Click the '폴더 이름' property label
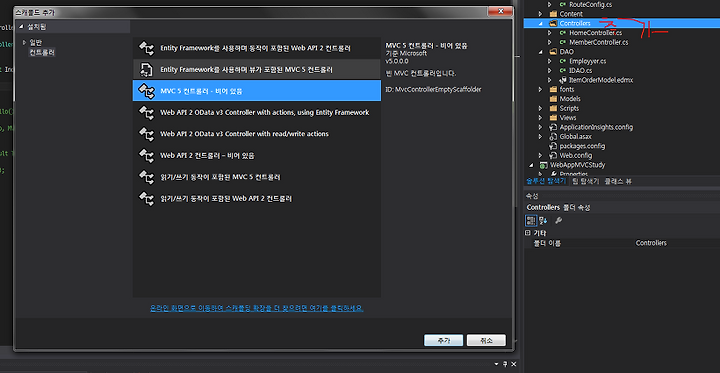 (547, 243)
